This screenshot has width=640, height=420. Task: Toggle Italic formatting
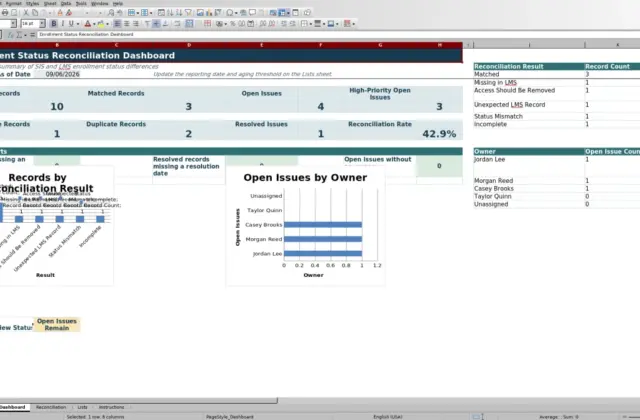coord(62,24)
